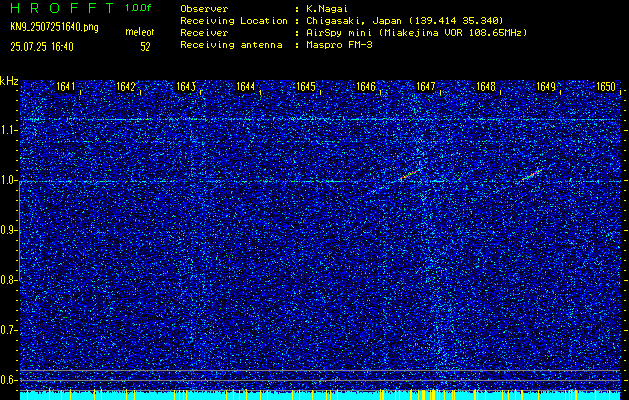The width and height of the screenshot is (629, 400).
Task: Click the 1643 time marker
Action: pyautogui.click(x=186, y=86)
